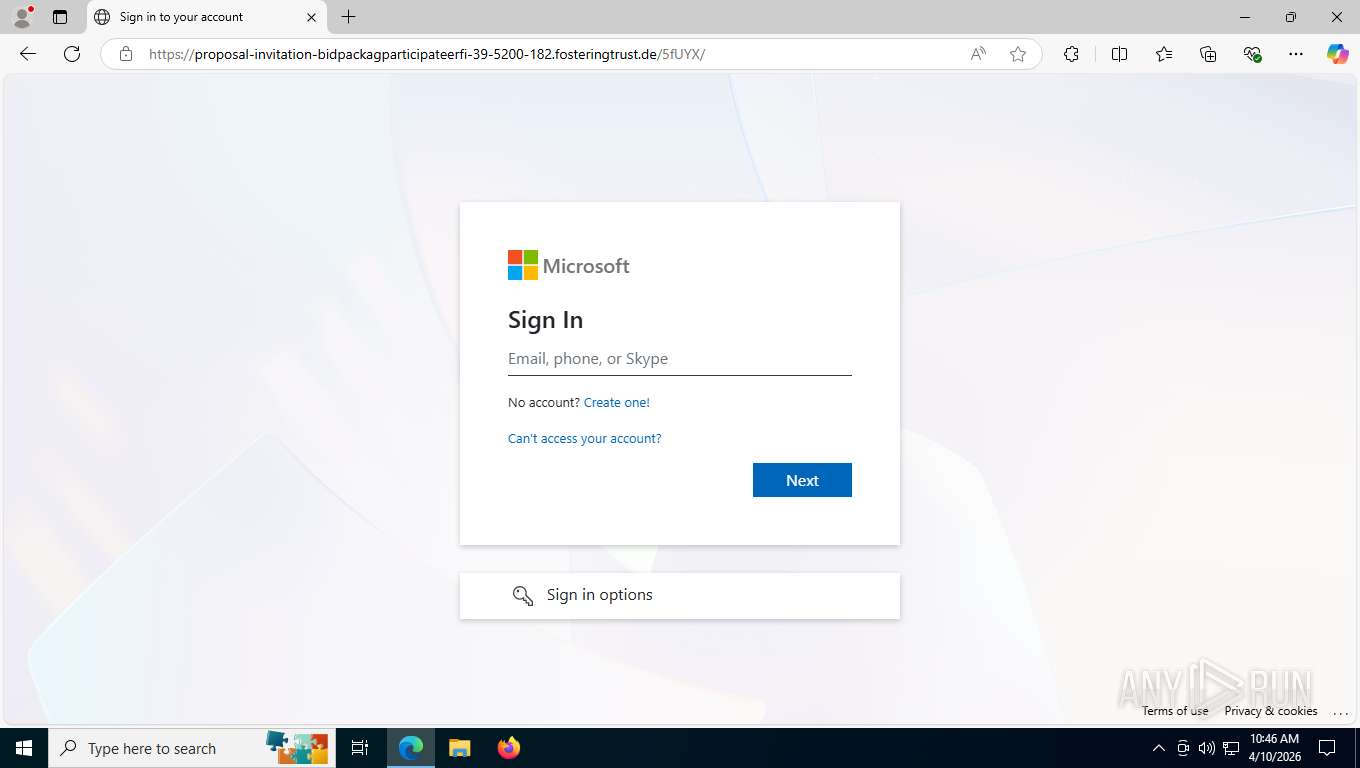Open Task View on the taskbar
Image resolution: width=1360 pixels, height=768 pixels.
[x=360, y=748]
